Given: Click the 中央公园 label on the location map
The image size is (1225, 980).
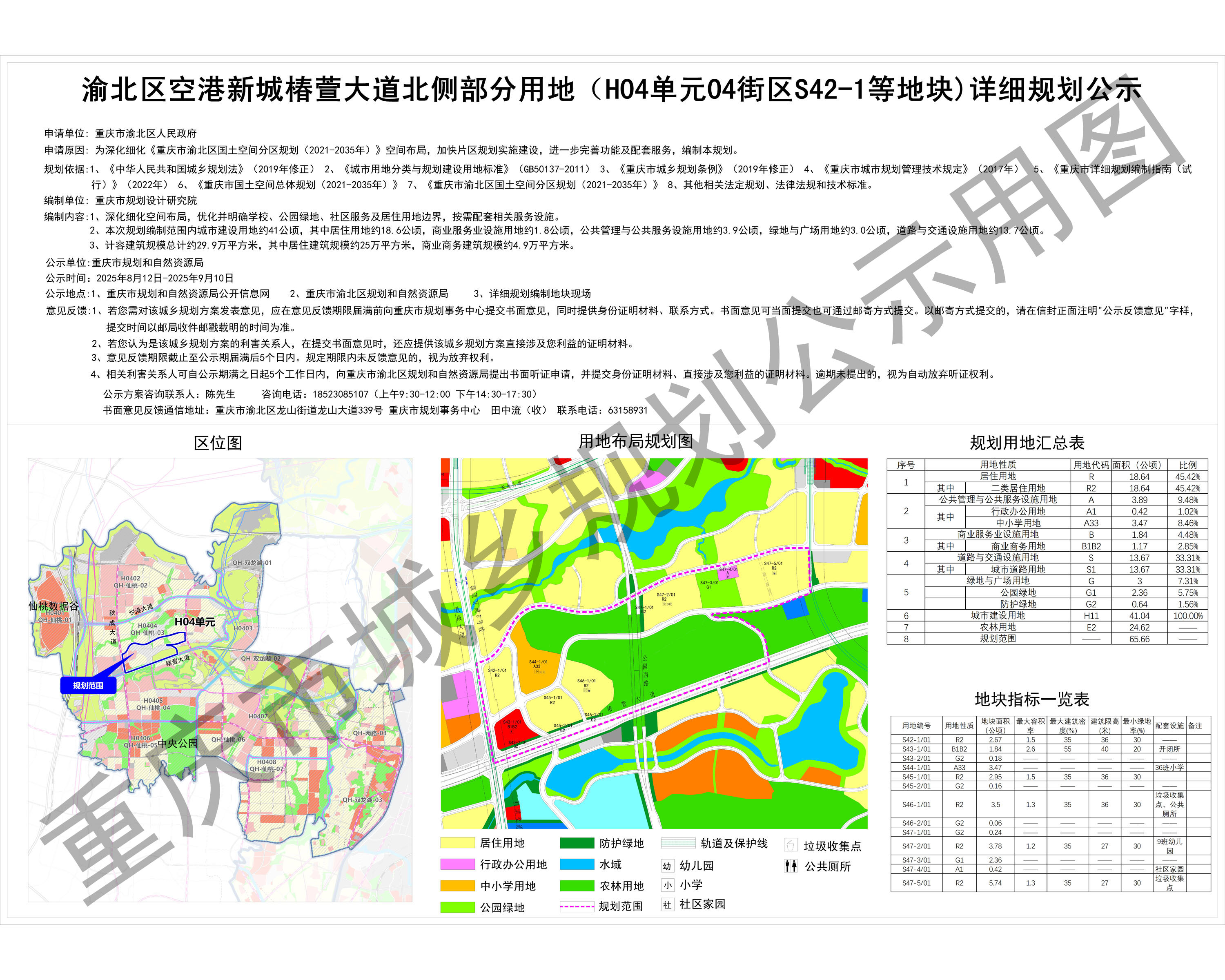Looking at the screenshot, I should 178,744.
